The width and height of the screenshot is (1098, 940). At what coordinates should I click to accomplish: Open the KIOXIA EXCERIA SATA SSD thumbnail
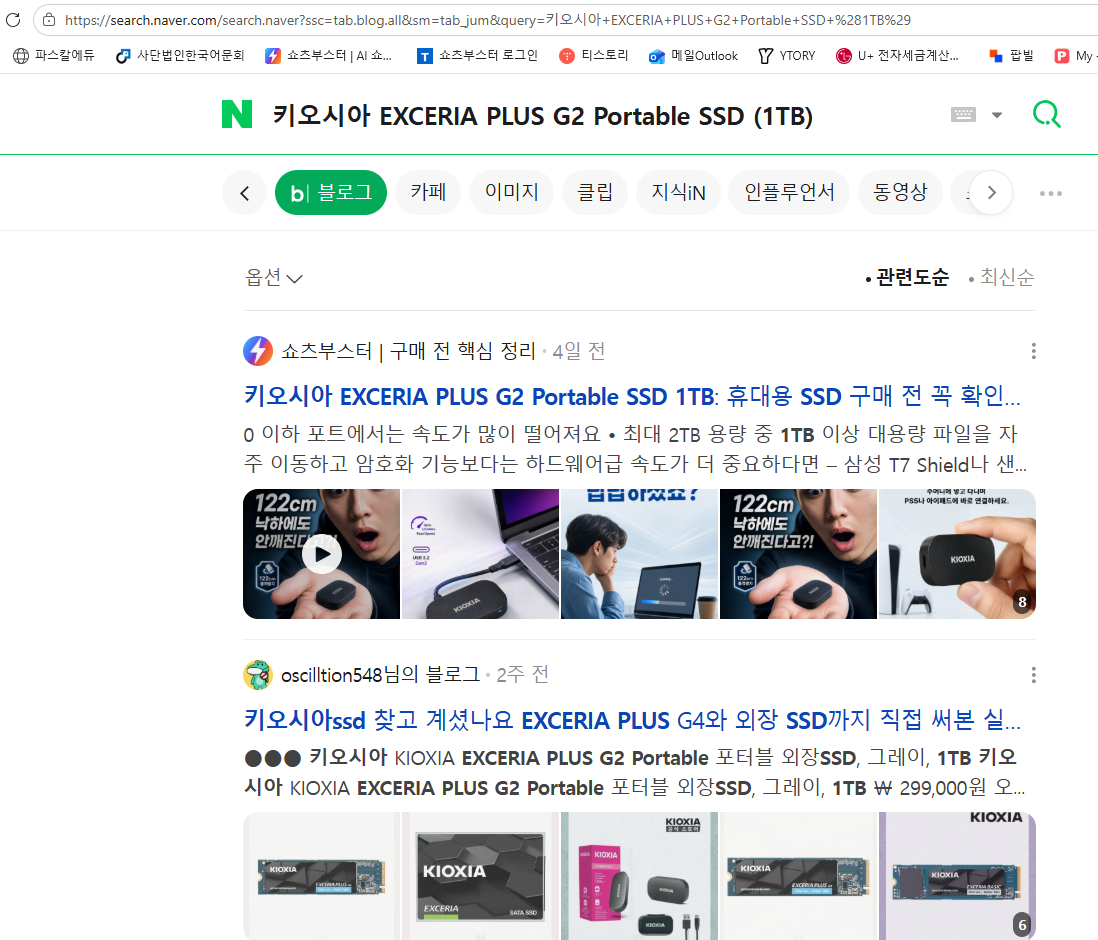click(x=480, y=876)
